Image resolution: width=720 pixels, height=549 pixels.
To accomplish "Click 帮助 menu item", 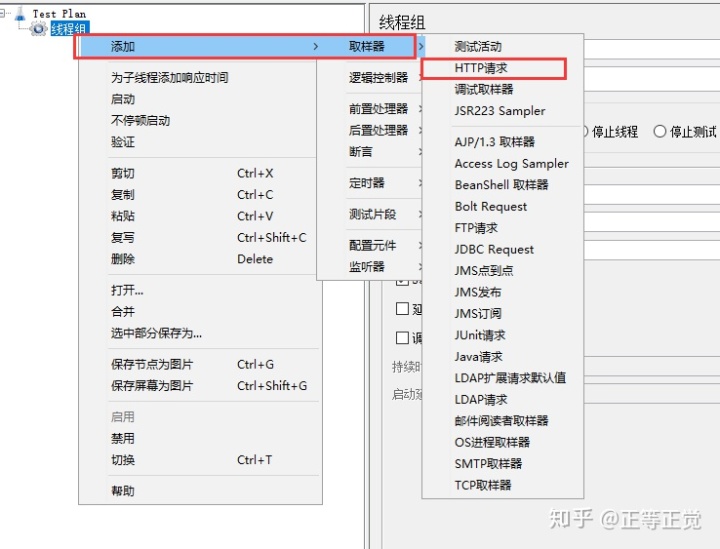I will pos(200,491).
